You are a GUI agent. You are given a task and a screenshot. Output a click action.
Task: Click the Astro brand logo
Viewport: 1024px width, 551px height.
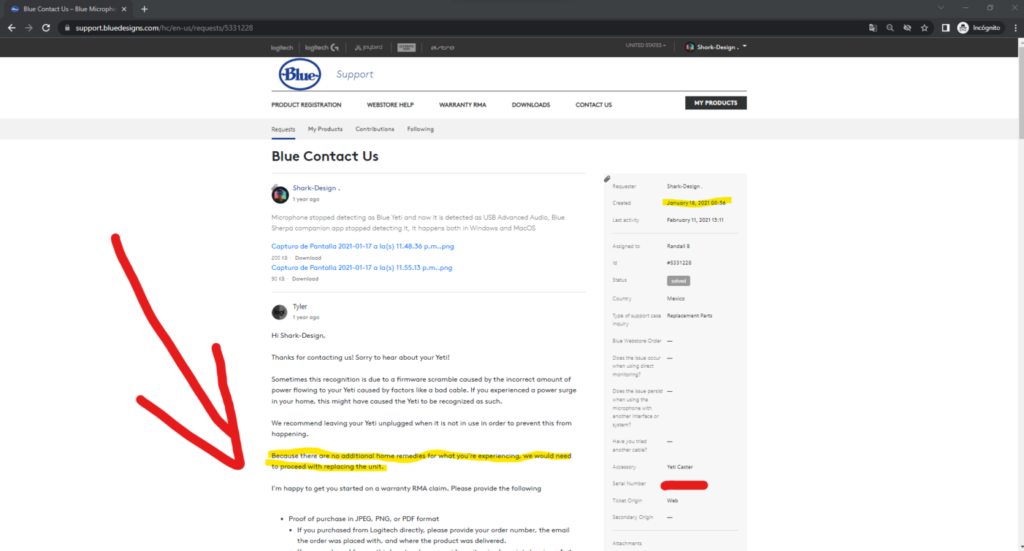[x=442, y=48]
